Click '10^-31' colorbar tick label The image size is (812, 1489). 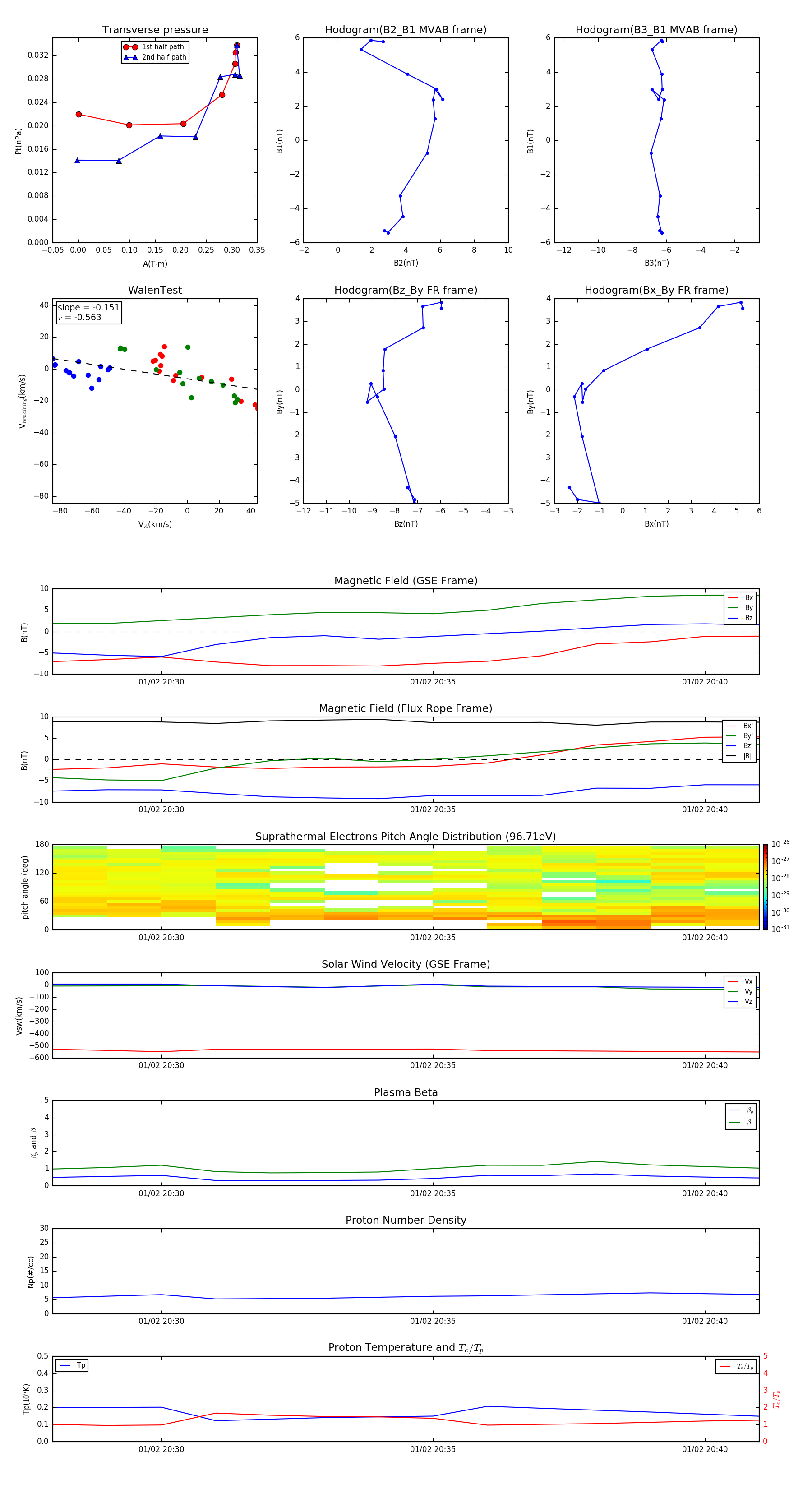780,929
